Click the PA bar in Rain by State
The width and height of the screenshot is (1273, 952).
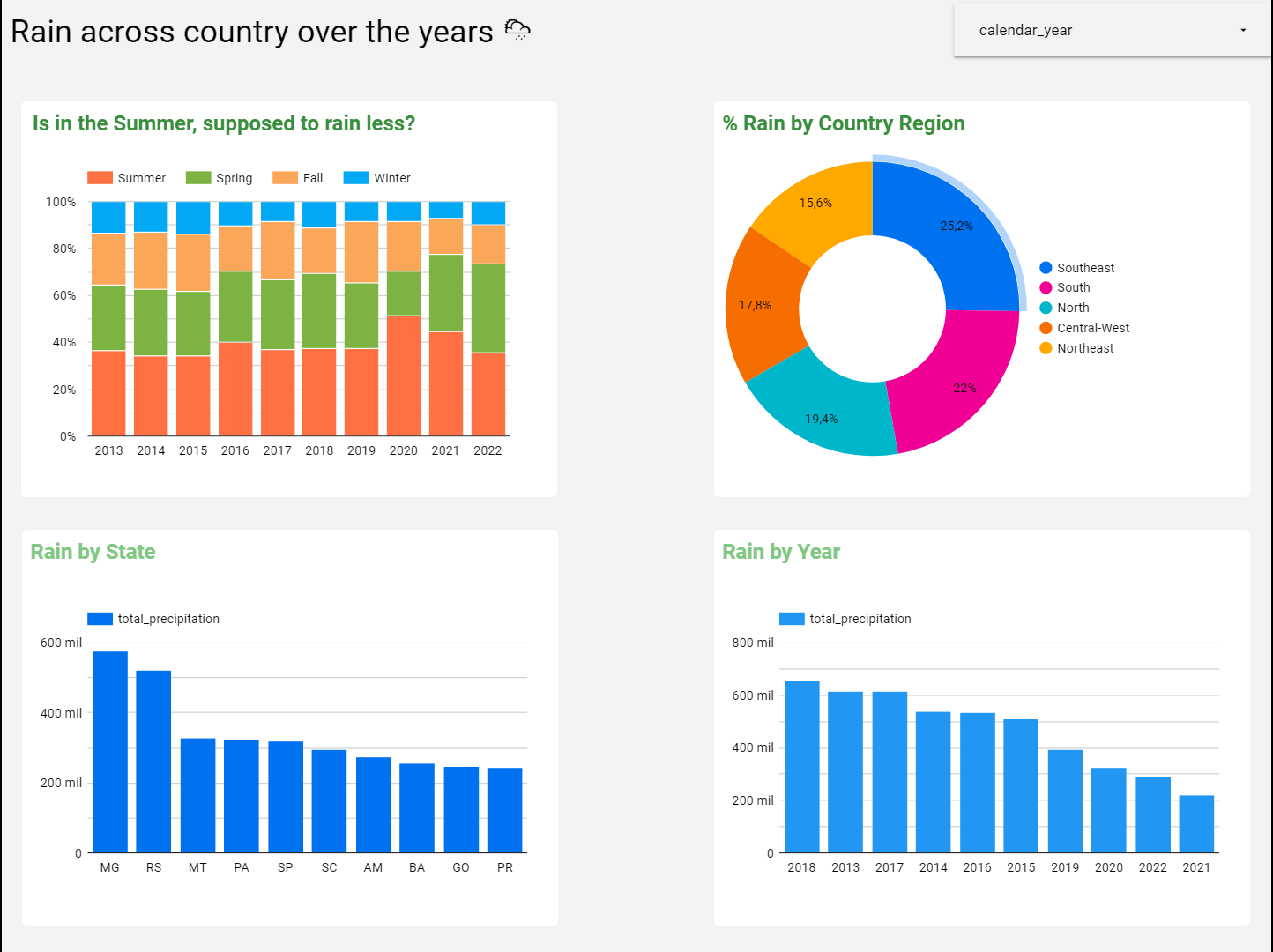(x=242, y=796)
